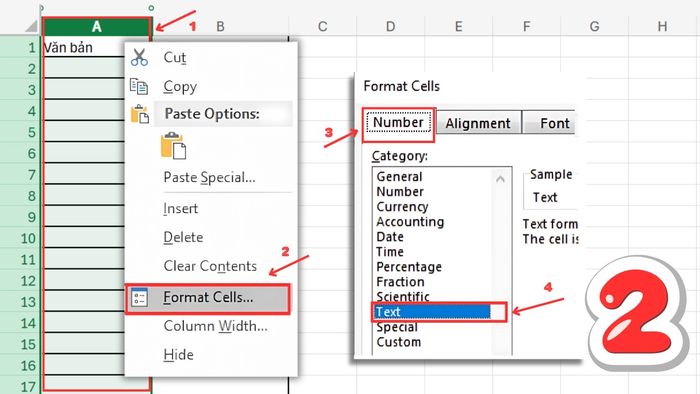This screenshot has width=700, height=394.
Task: Select Date in the Category list
Action: (x=390, y=237)
